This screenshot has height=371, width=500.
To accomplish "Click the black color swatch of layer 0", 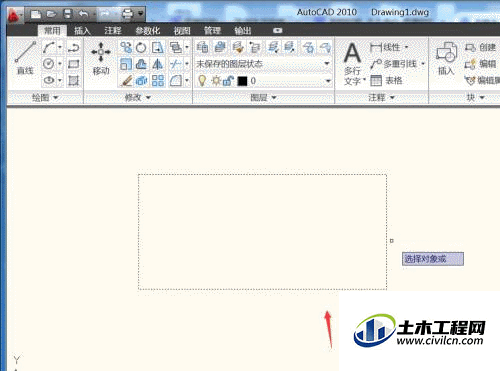I will [x=242, y=81].
